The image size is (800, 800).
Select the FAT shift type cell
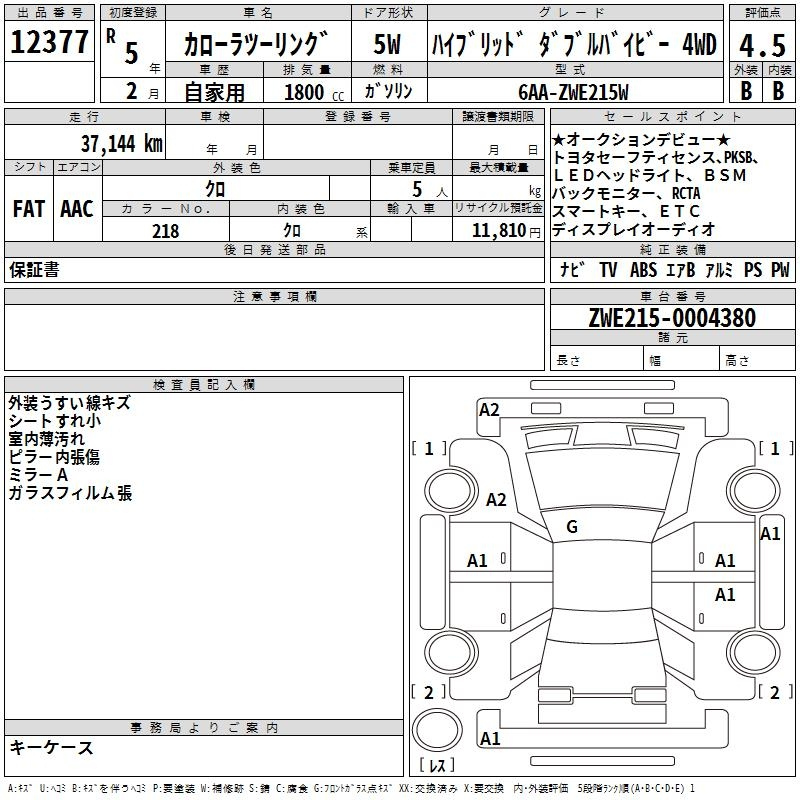coord(28,209)
